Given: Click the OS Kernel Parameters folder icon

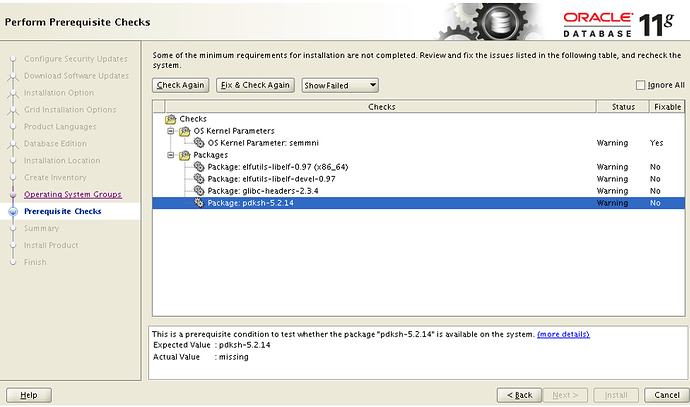Looking at the screenshot, I should coord(184,131).
